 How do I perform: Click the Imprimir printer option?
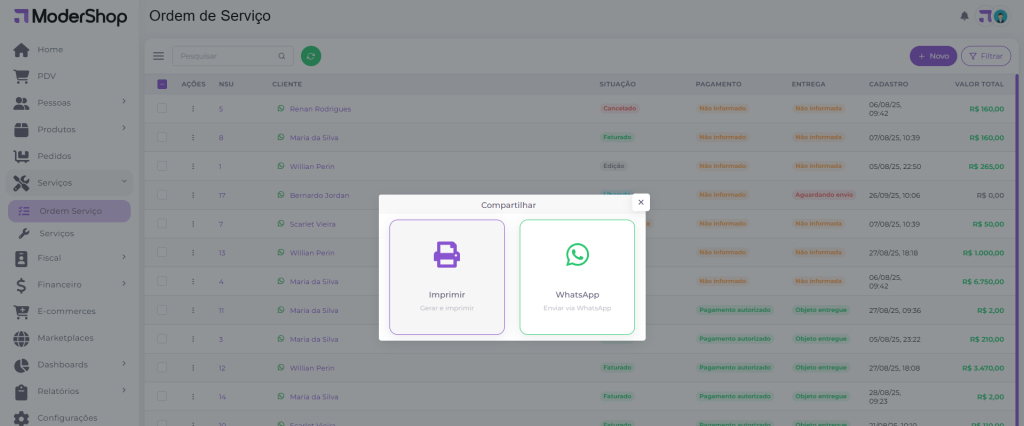coord(446,276)
